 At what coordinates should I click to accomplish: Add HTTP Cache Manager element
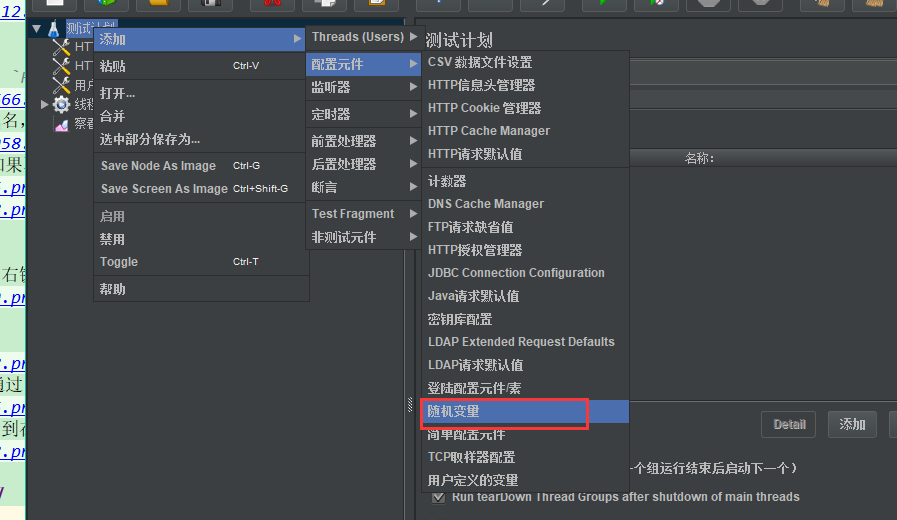[x=525, y=131]
